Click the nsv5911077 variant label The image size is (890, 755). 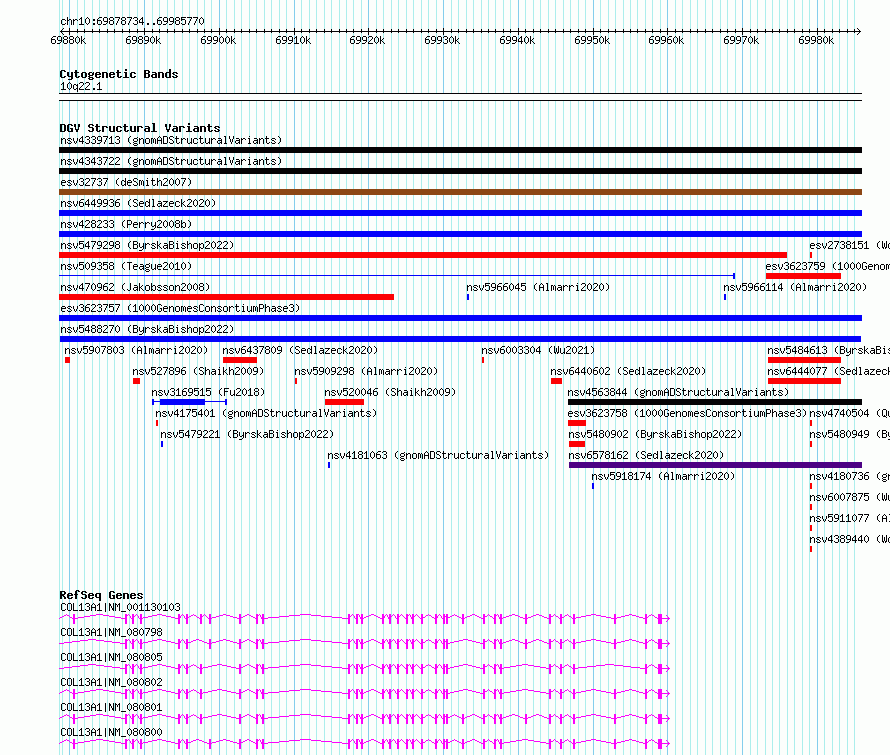(849, 518)
